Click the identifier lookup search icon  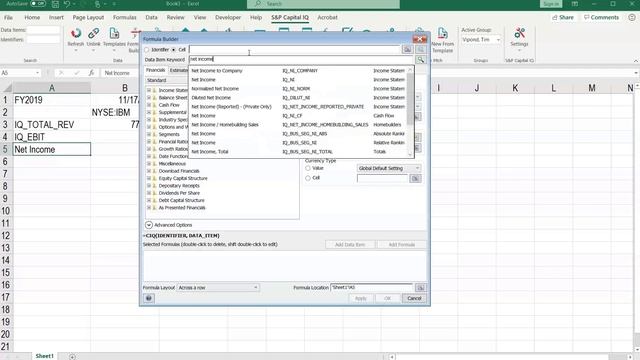coord(420,49)
